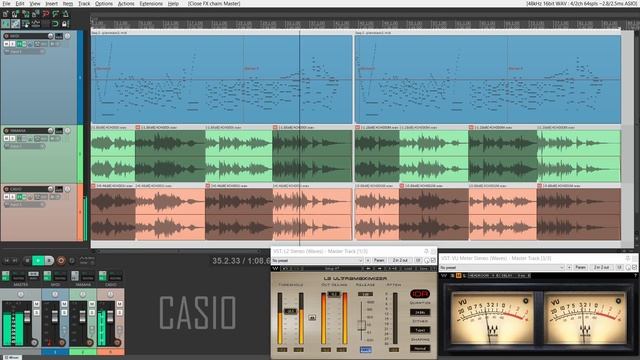Image resolution: width=640 pixels, height=360 pixels.
Task: Go to project start in transport
Action: (7, 260)
